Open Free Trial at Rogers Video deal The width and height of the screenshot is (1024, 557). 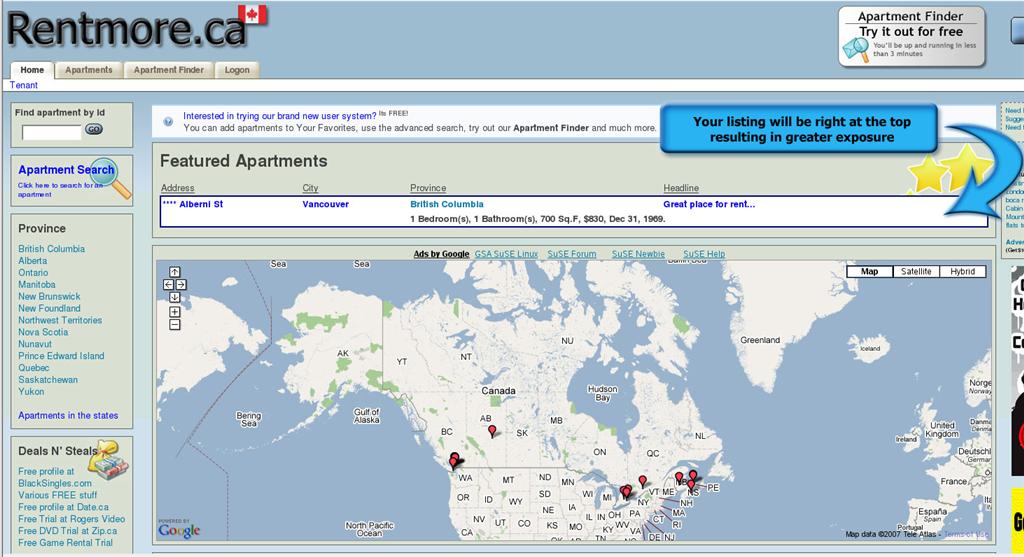[72, 519]
